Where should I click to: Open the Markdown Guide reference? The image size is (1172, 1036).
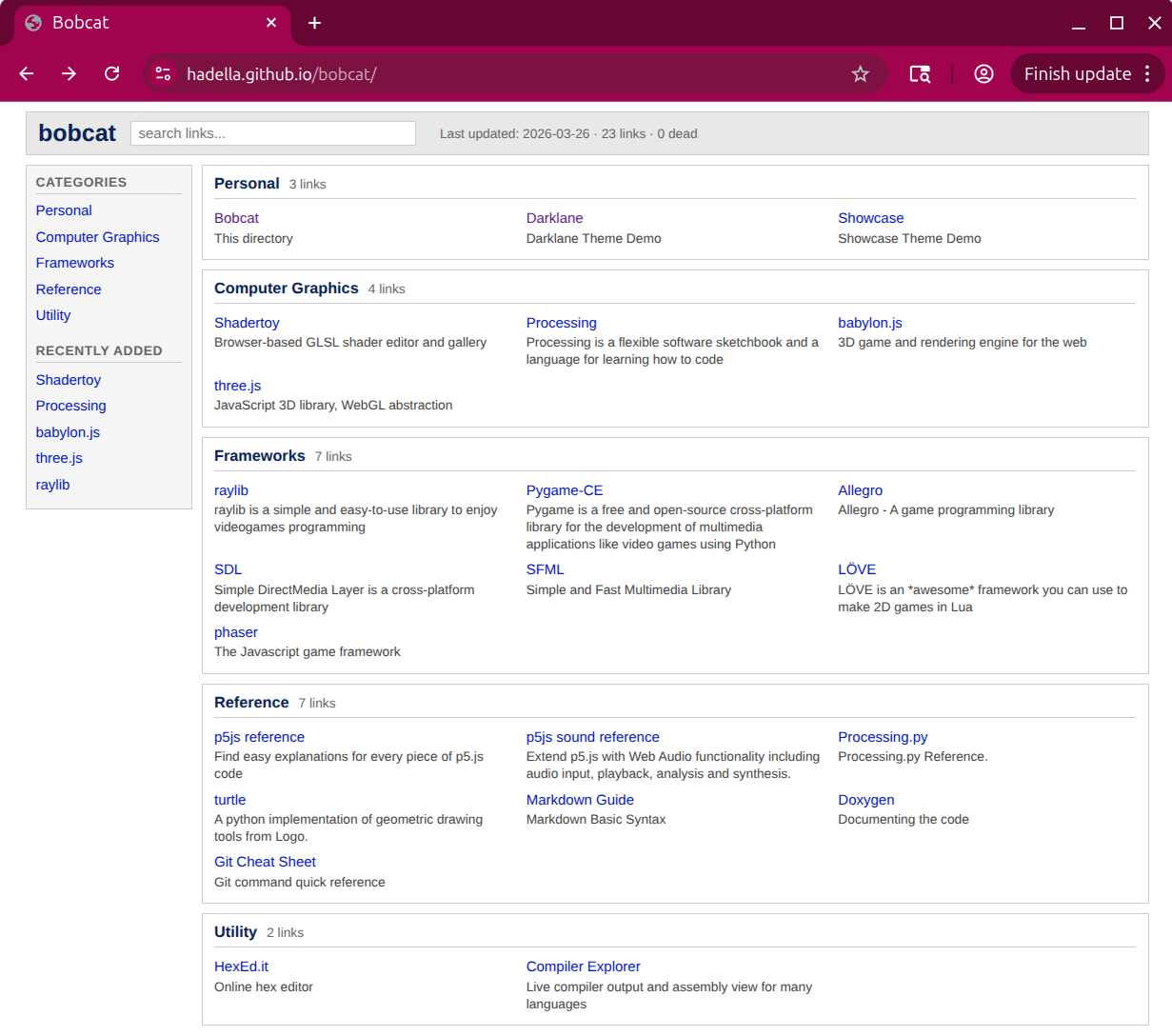pyautogui.click(x=580, y=799)
